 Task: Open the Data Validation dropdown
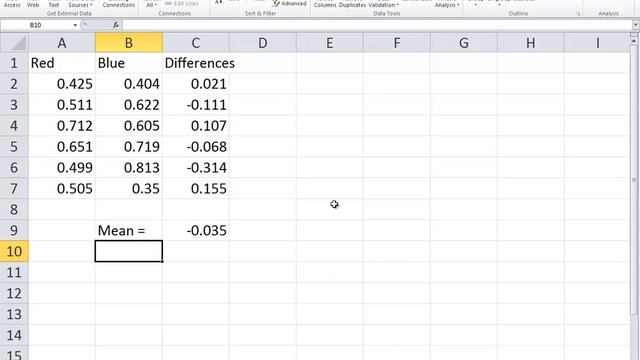(x=384, y=5)
